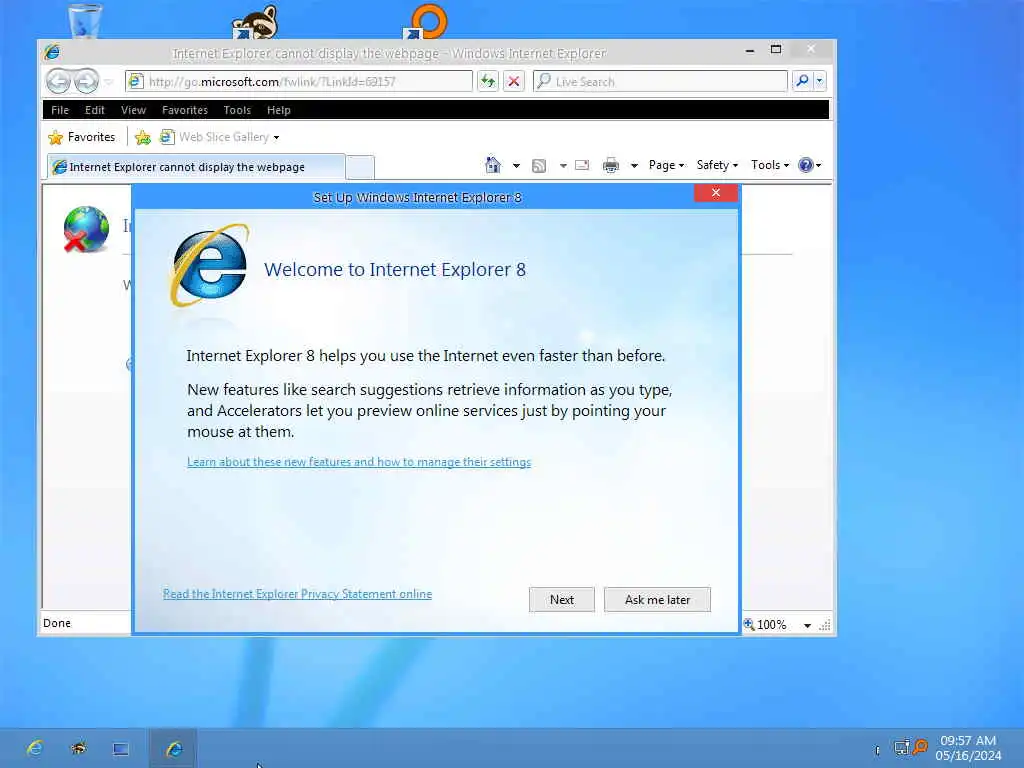This screenshot has width=1024, height=768.
Task: Open search provider dropdown arrow
Action: coord(820,81)
